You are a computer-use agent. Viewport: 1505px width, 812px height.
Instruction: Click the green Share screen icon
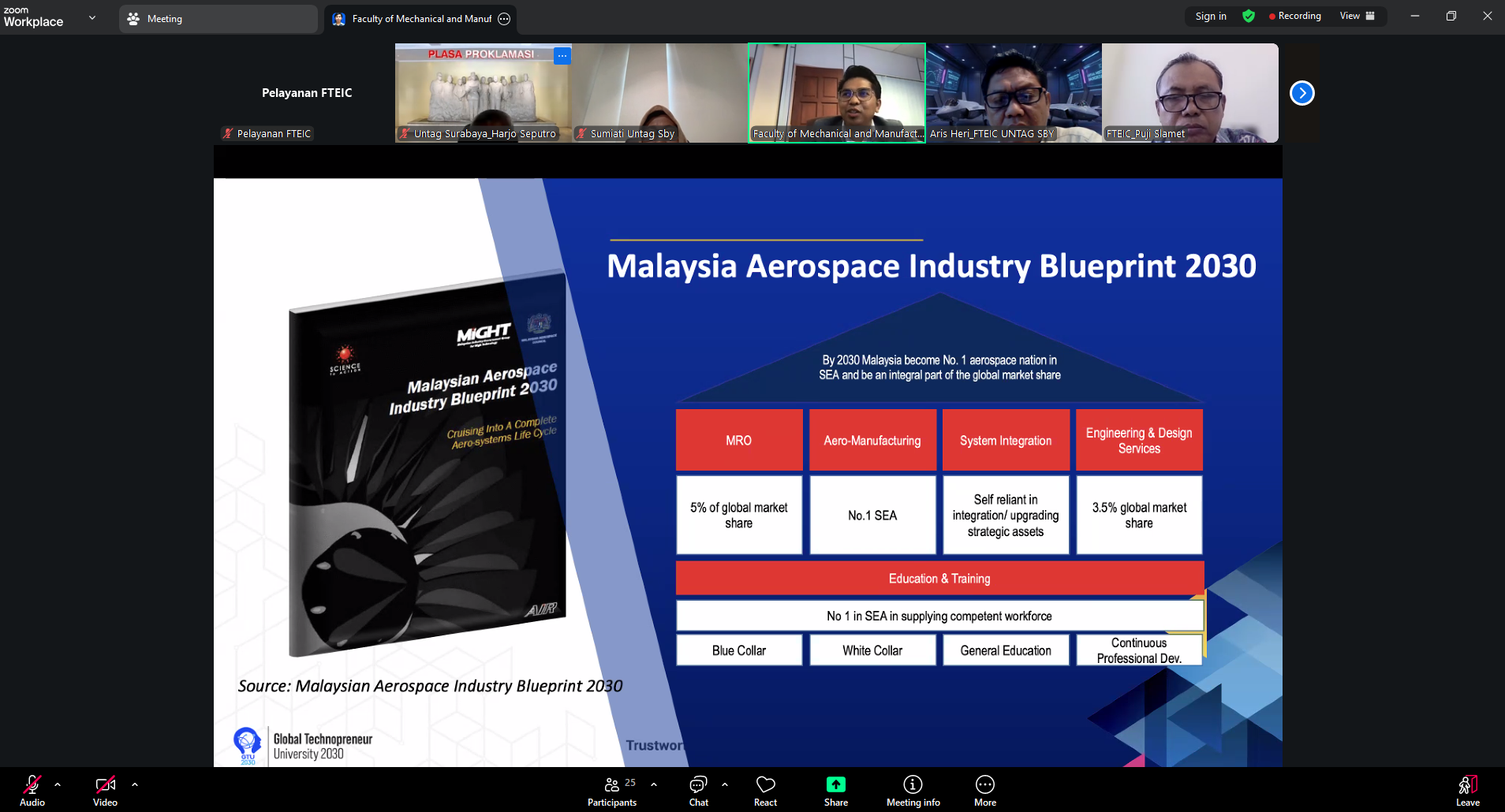pos(835,784)
